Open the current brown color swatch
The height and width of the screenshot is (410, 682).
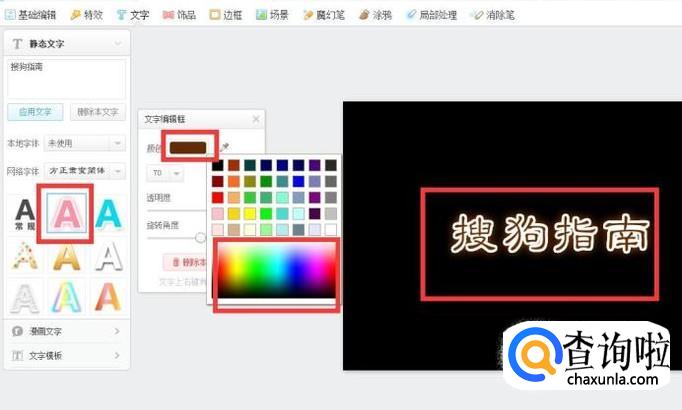[188, 147]
